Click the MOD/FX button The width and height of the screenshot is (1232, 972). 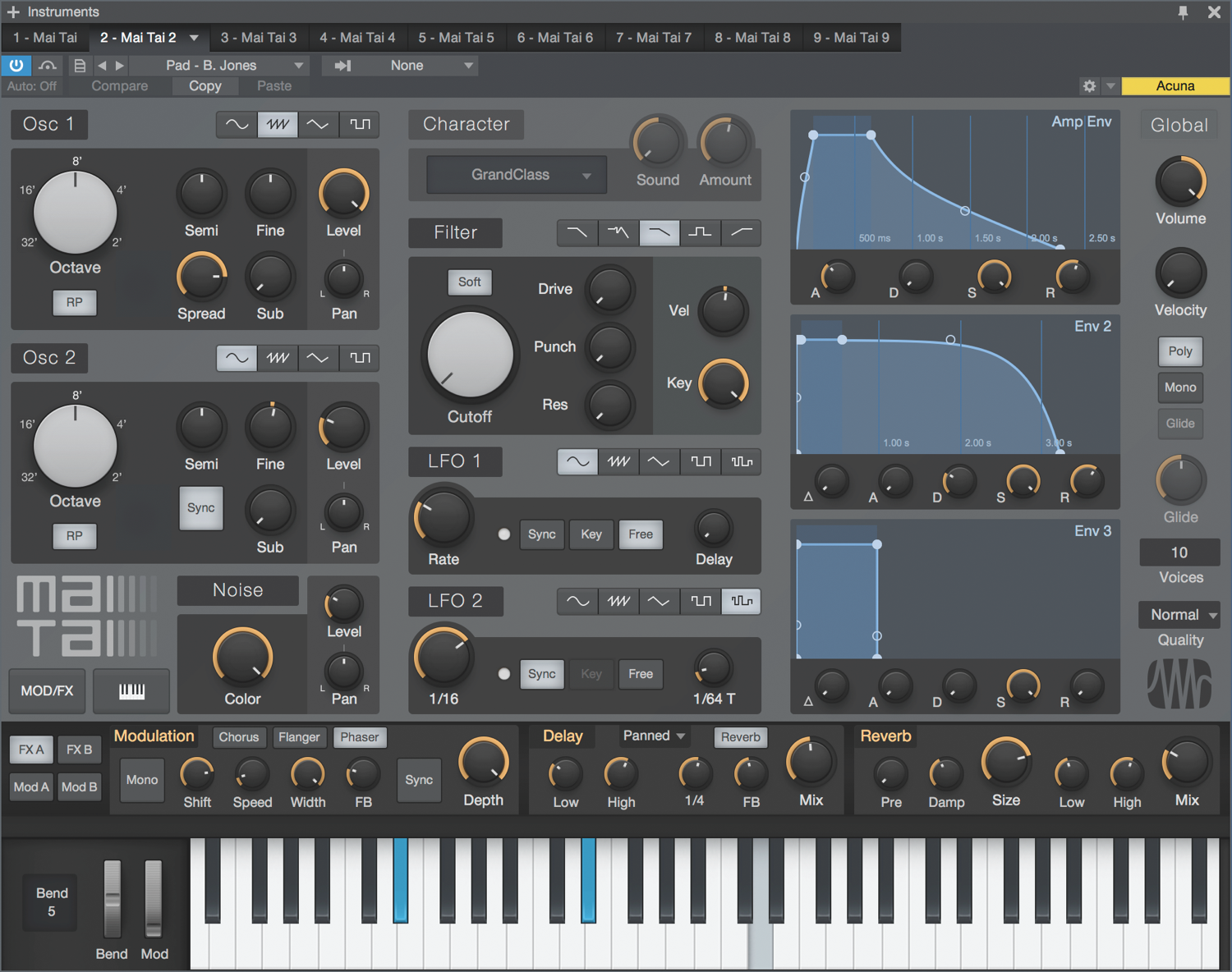point(47,690)
